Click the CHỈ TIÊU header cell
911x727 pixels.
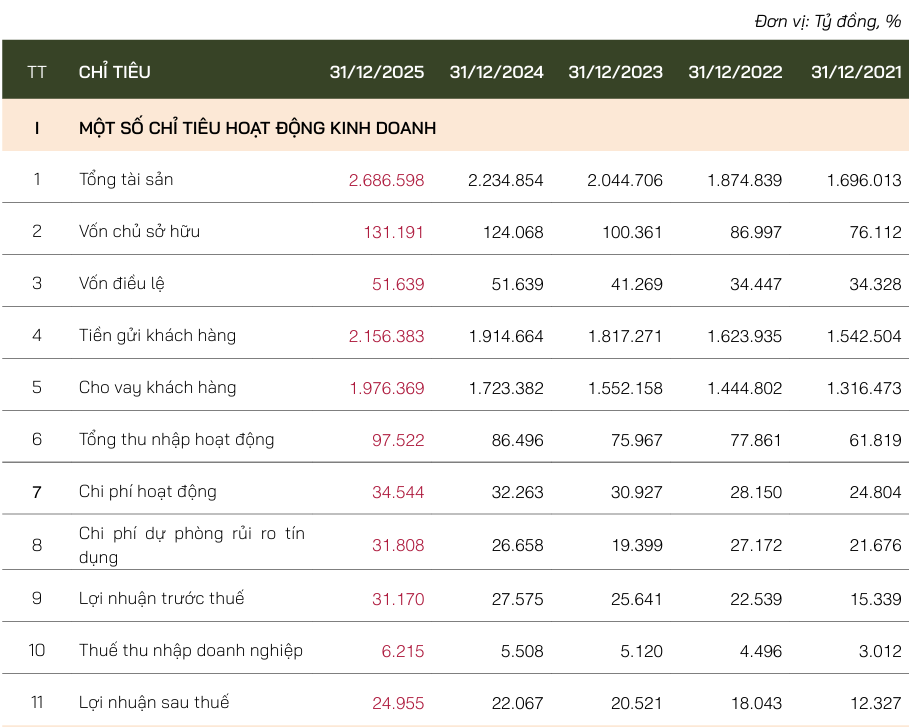(x=115, y=72)
